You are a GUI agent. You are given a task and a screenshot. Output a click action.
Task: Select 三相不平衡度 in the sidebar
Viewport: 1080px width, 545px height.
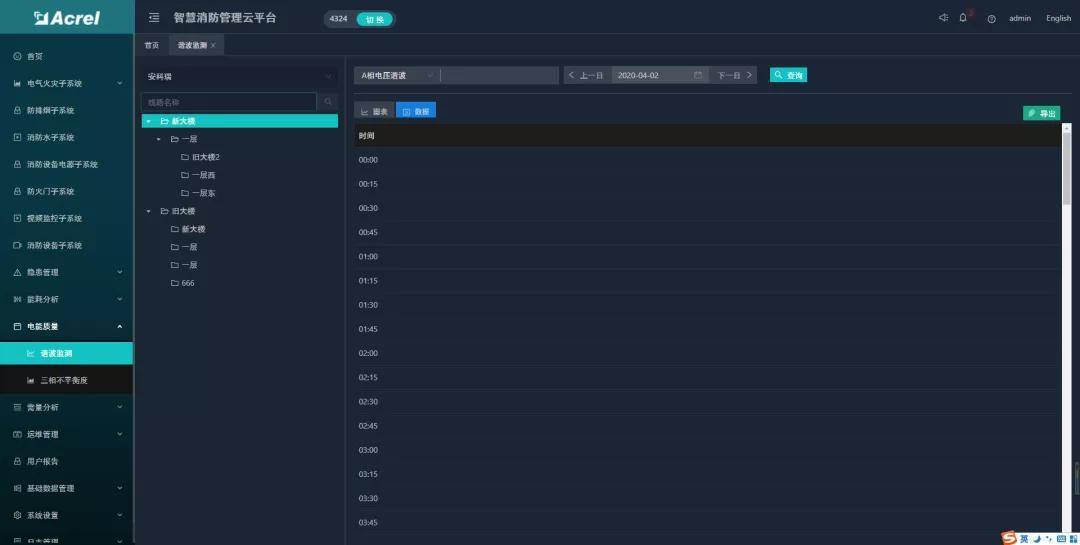pos(64,380)
